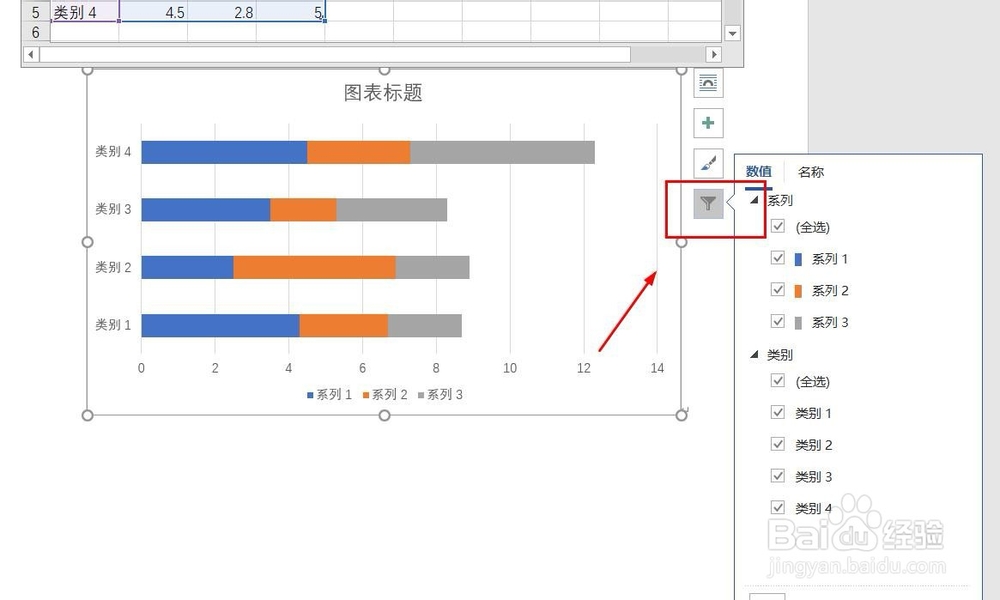
Task: Select row header 6 in the spreadsheet
Action: coord(35,32)
